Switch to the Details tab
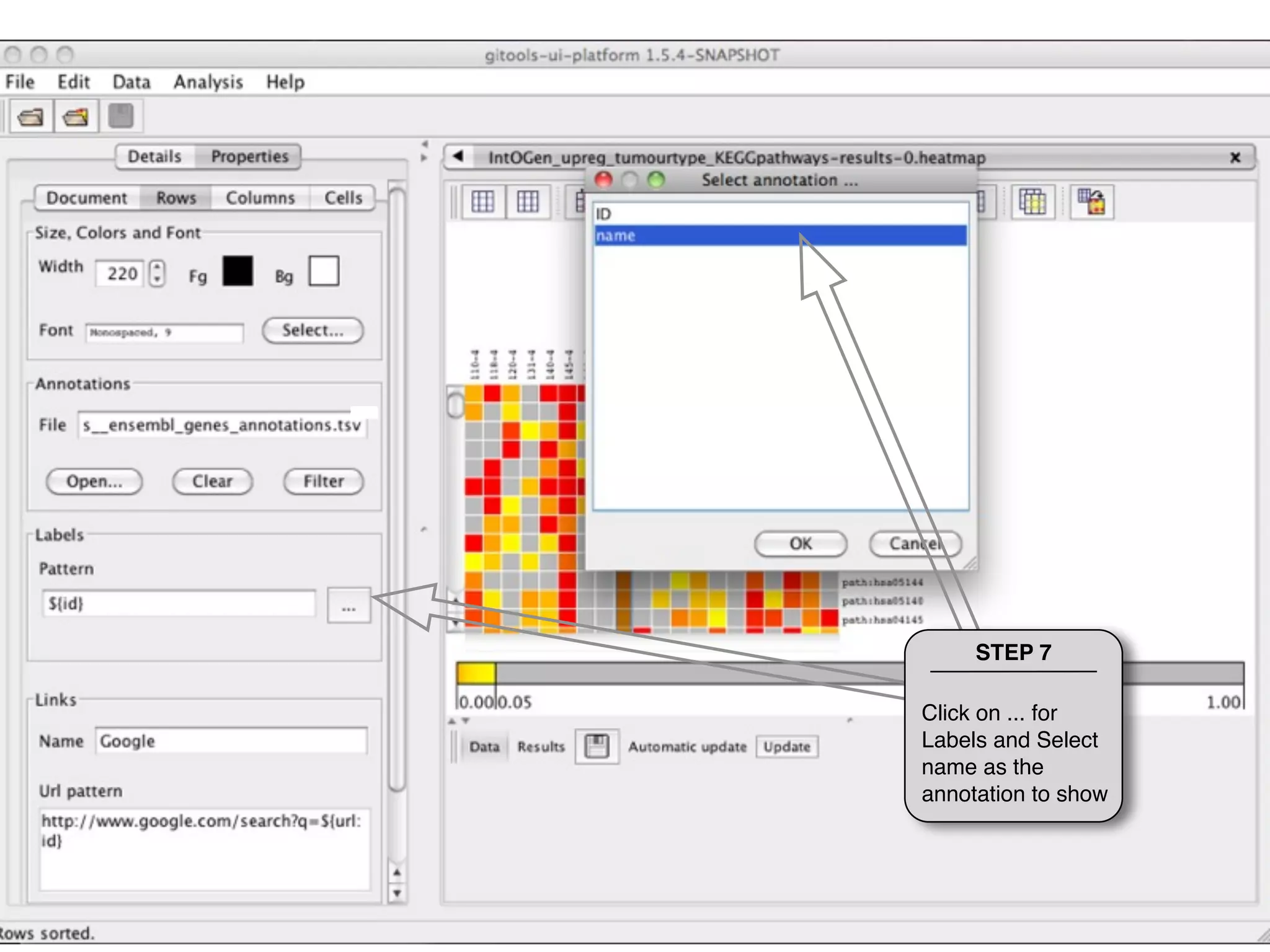 [154, 156]
